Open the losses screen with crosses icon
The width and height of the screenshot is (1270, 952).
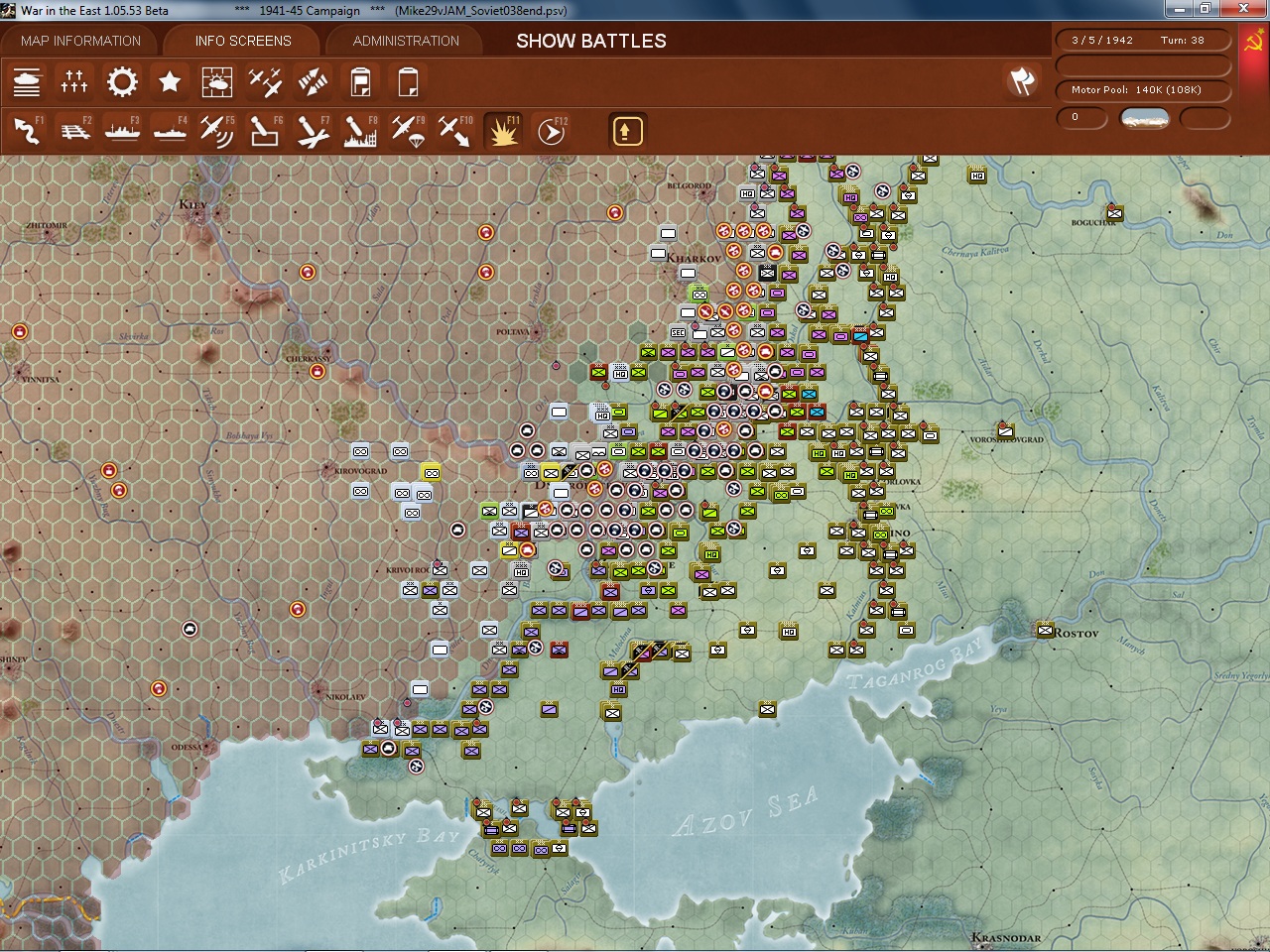(x=74, y=82)
